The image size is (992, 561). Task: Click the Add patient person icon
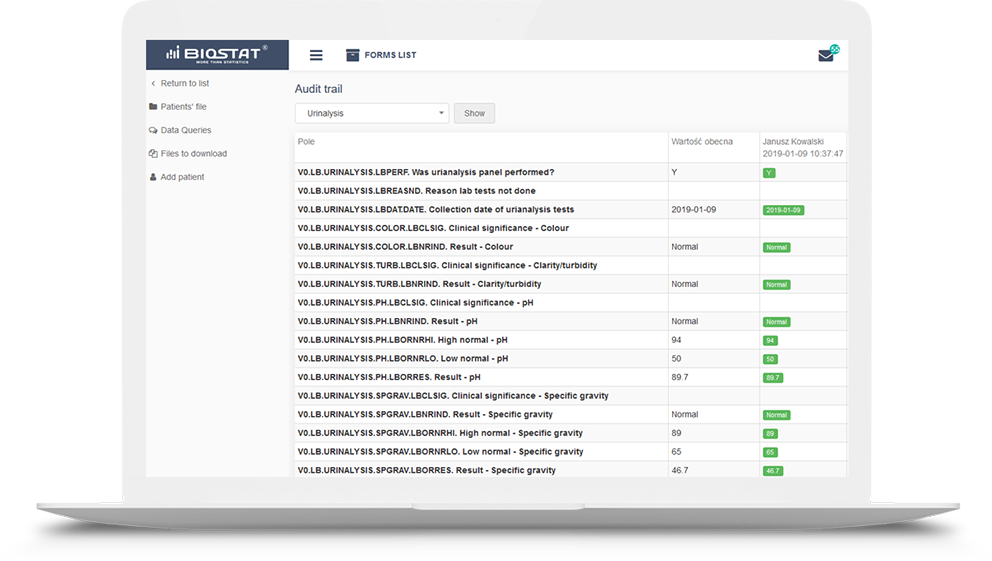point(153,177)
